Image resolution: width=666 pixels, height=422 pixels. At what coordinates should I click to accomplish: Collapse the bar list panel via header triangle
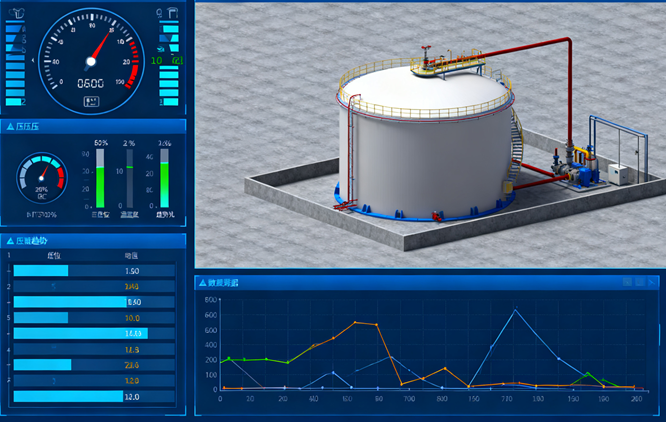point(10,241)
